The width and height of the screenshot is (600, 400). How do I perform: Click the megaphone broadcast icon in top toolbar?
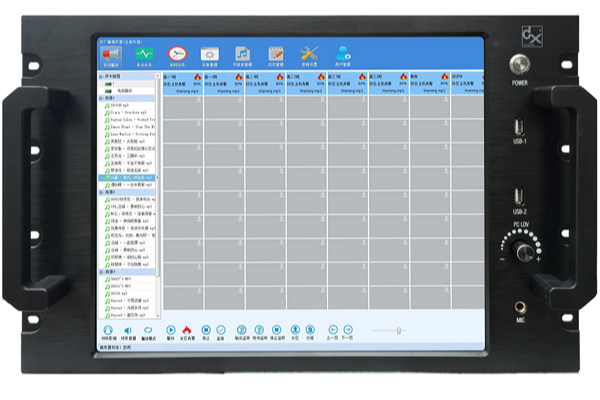pyautogui.click(x=111, y=52)
